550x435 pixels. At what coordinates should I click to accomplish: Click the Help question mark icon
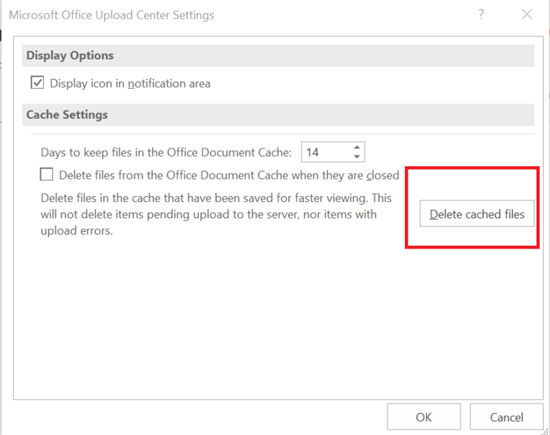coord(481,14)
